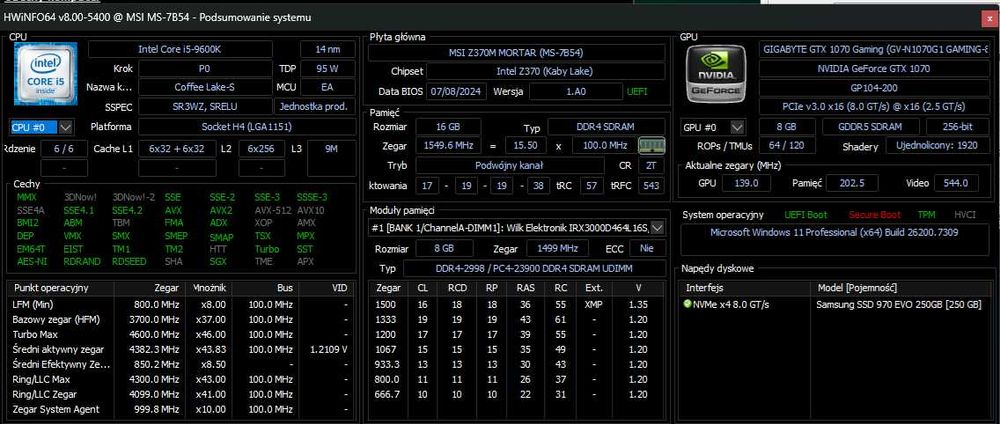Click the PCIe v3.0 x16 link field
The image size is (1000, 424).
[874, 106]
